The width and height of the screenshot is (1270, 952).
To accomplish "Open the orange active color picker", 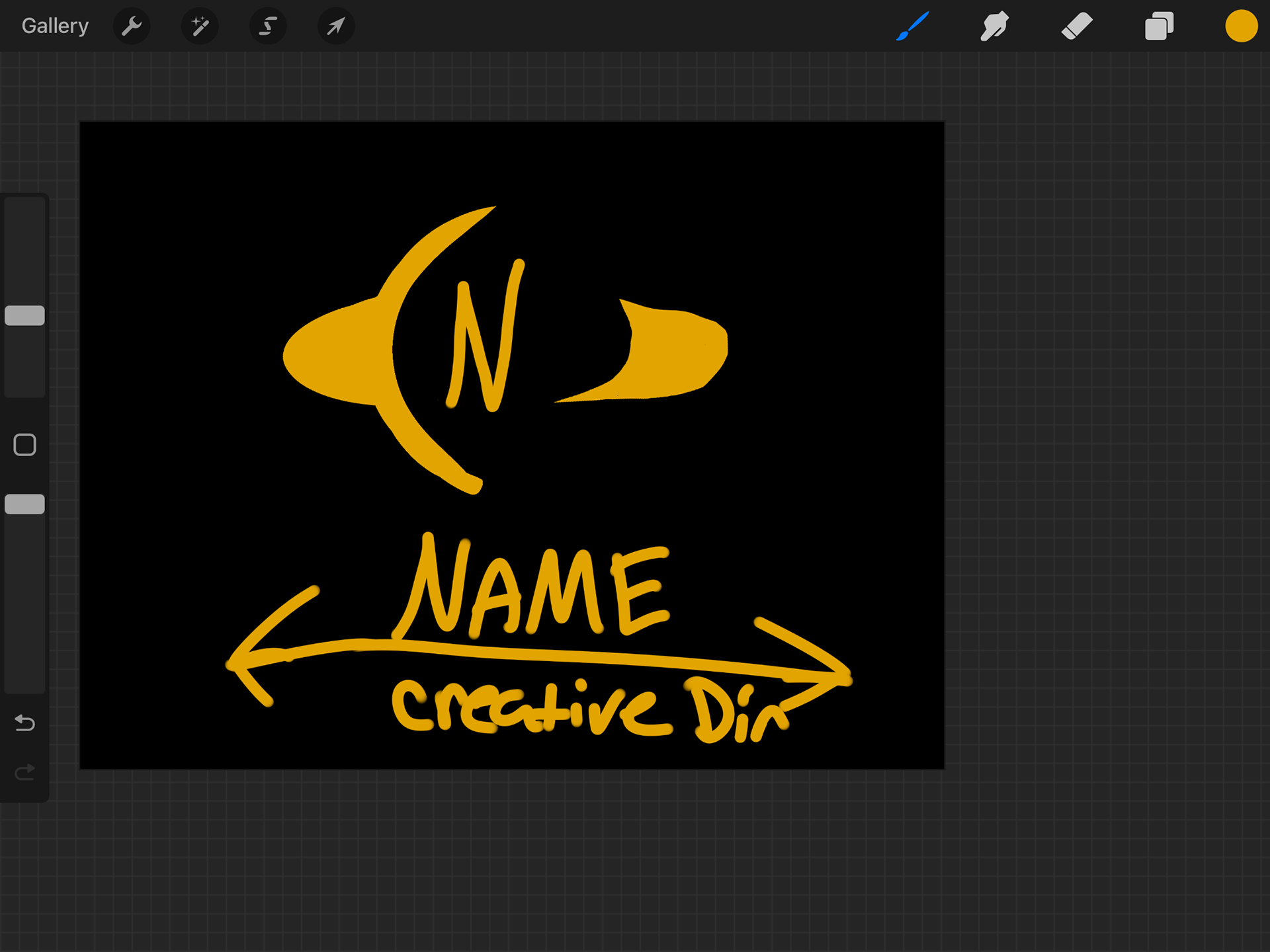I will pyautogui.click(x=1241, y=26).
